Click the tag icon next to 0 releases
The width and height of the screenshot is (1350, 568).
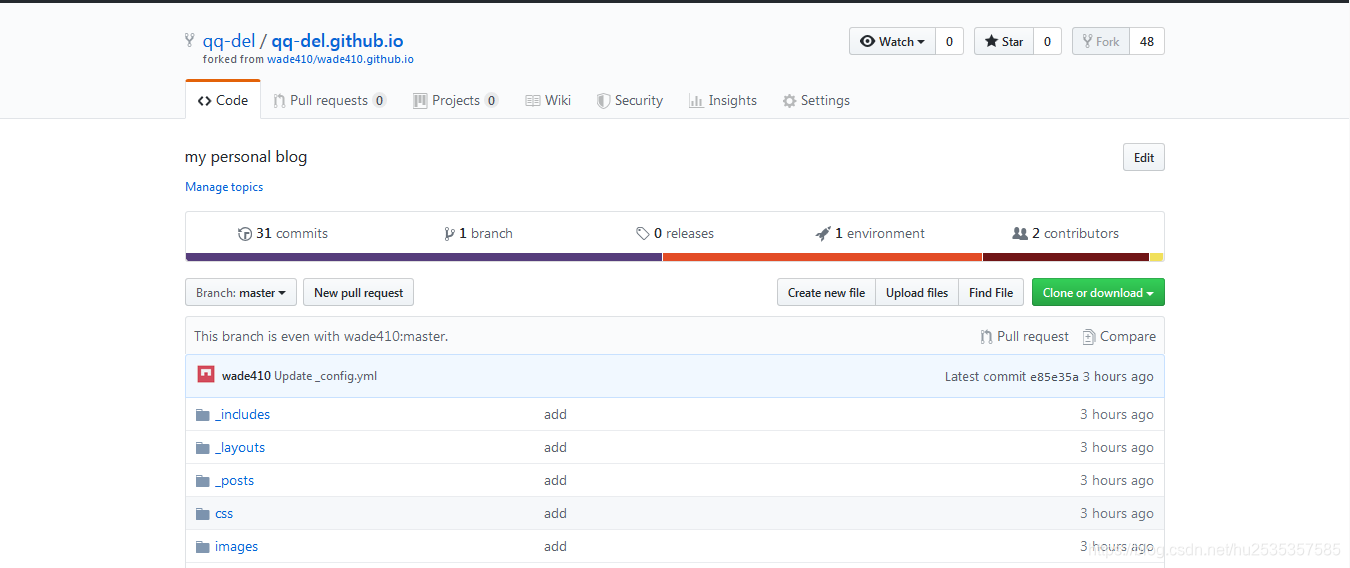point(643,234)
